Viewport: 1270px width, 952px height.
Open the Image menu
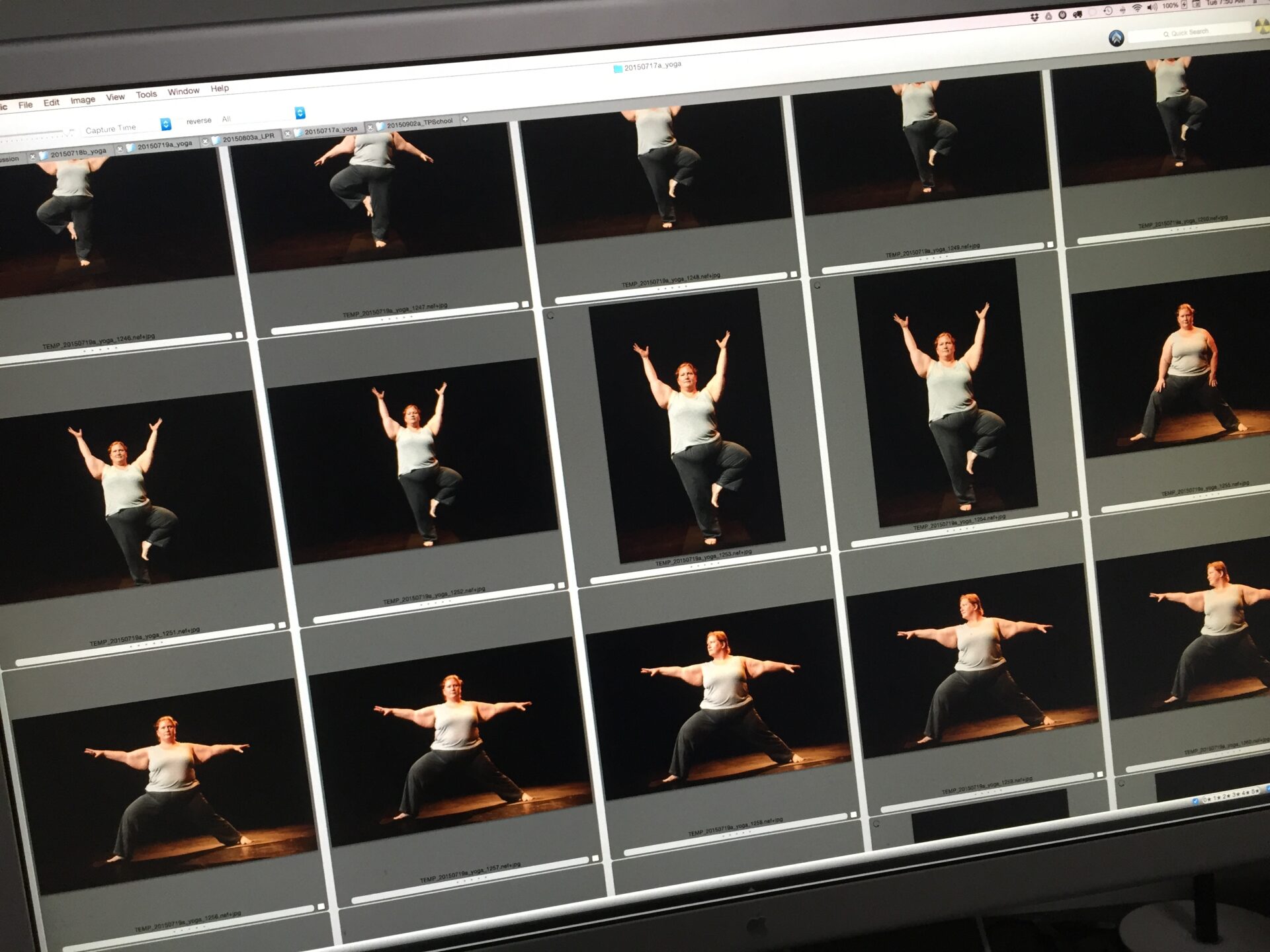[83, 100]
